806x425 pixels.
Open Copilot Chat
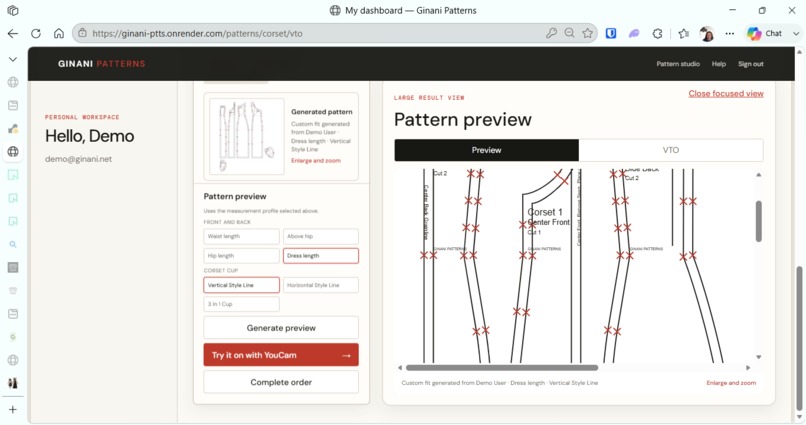pyautogui.click(x=765, y=33)
